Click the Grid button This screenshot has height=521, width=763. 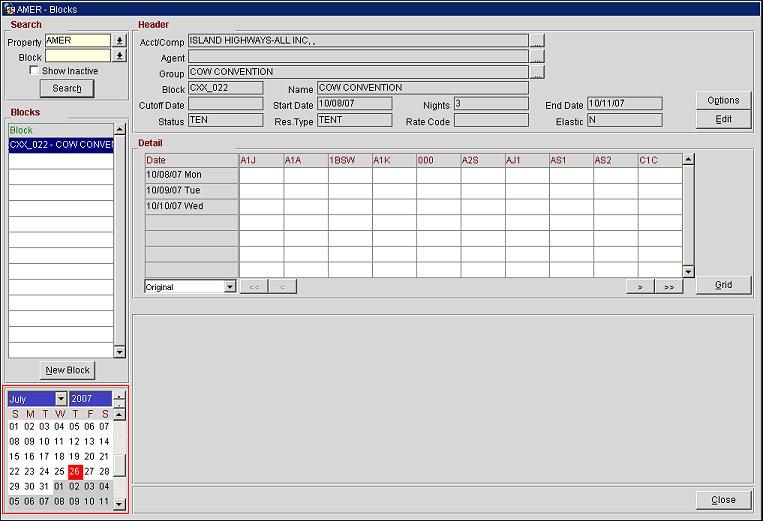click(722, 285)
